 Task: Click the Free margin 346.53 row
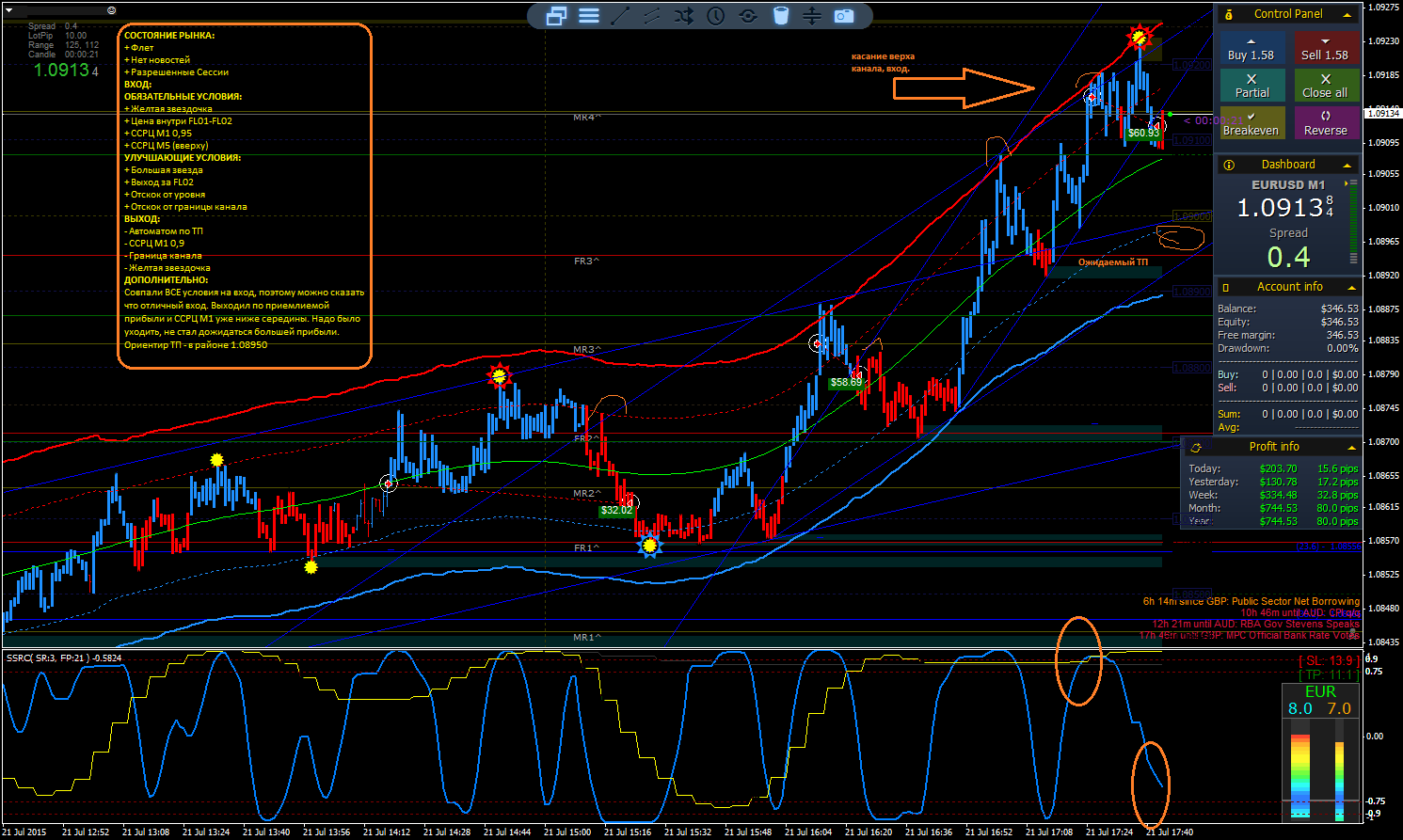click(x=1288, y=335)
